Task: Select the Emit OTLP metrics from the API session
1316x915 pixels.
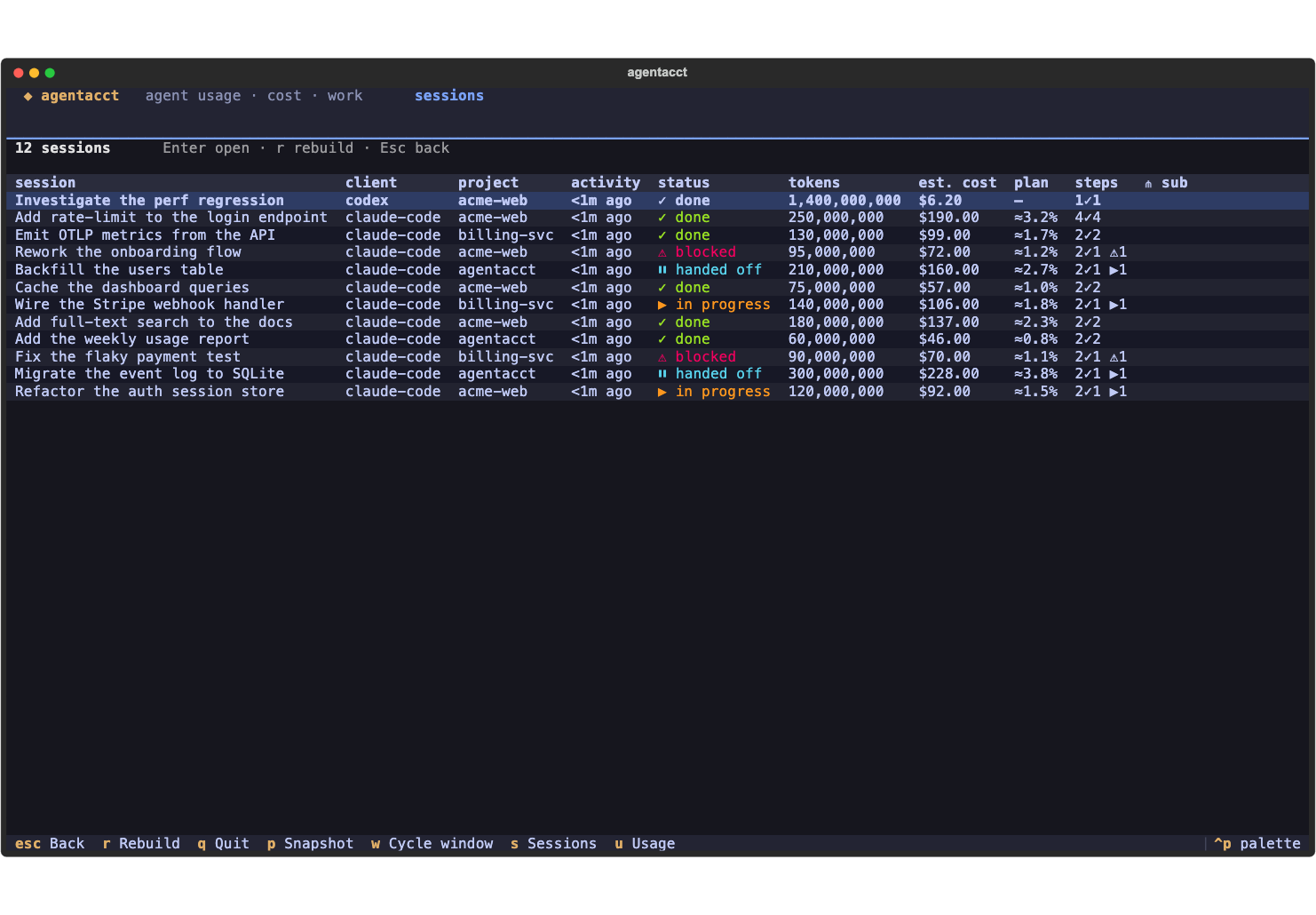Action: coord(657,235)
